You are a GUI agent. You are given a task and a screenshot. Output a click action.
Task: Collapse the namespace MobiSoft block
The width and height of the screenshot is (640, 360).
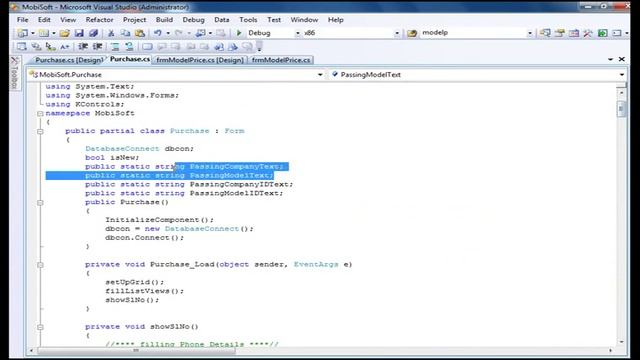40,114
